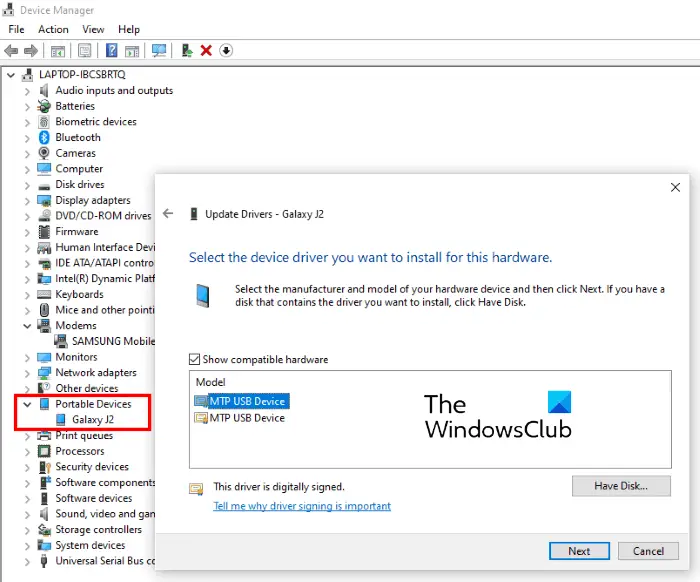
Task: Select the highlighted MTP USB Device model
Action: [242, 401]
